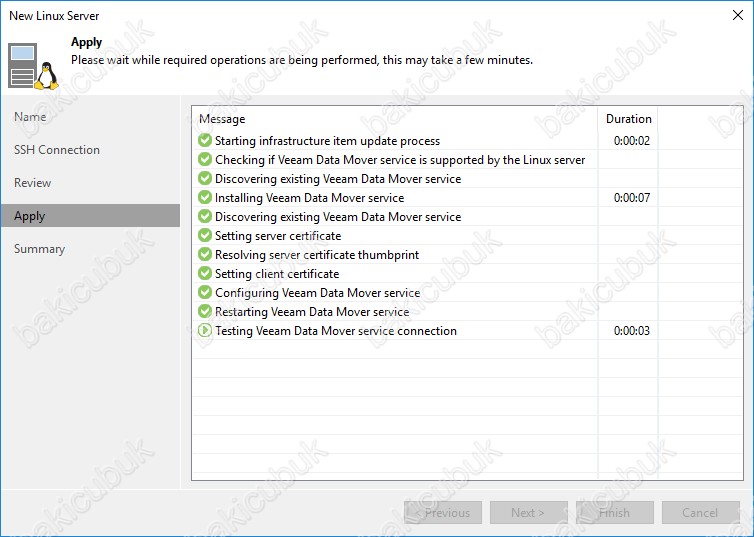Click the Next button
This screenshot has height=537, width=754.
(x=528, y=512)
